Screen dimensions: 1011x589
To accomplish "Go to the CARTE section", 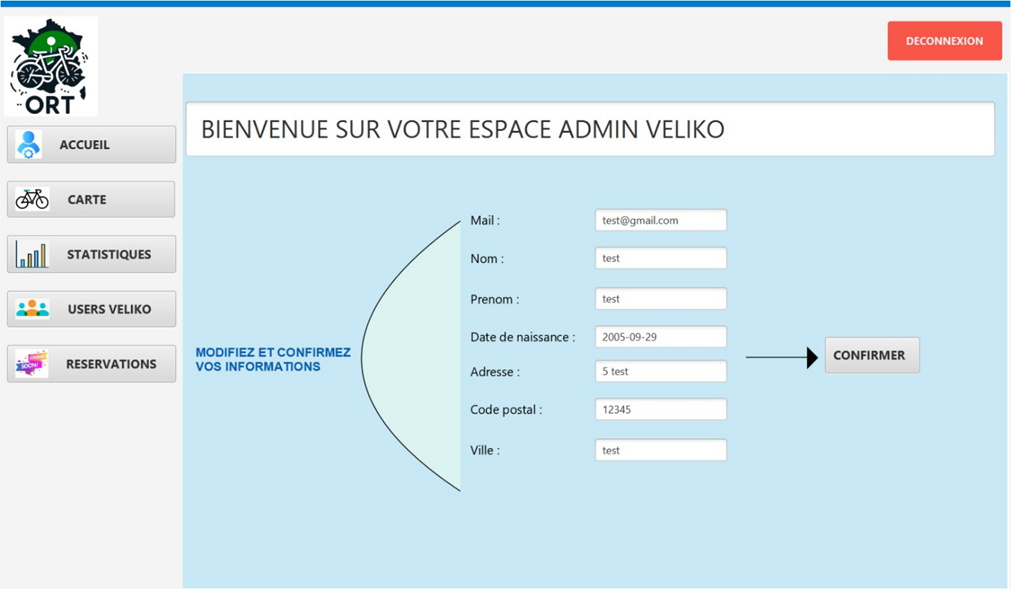I will [92, 200].
